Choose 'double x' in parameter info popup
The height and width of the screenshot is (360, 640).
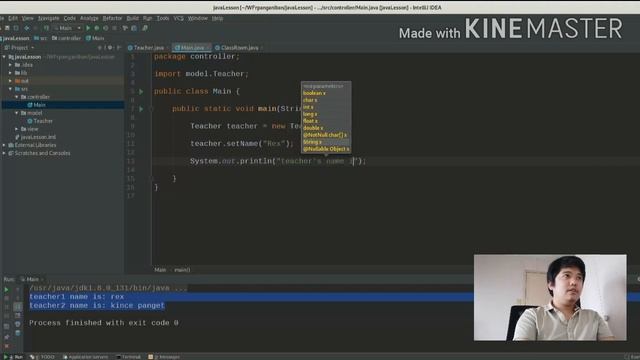click(x=313, y=128)
